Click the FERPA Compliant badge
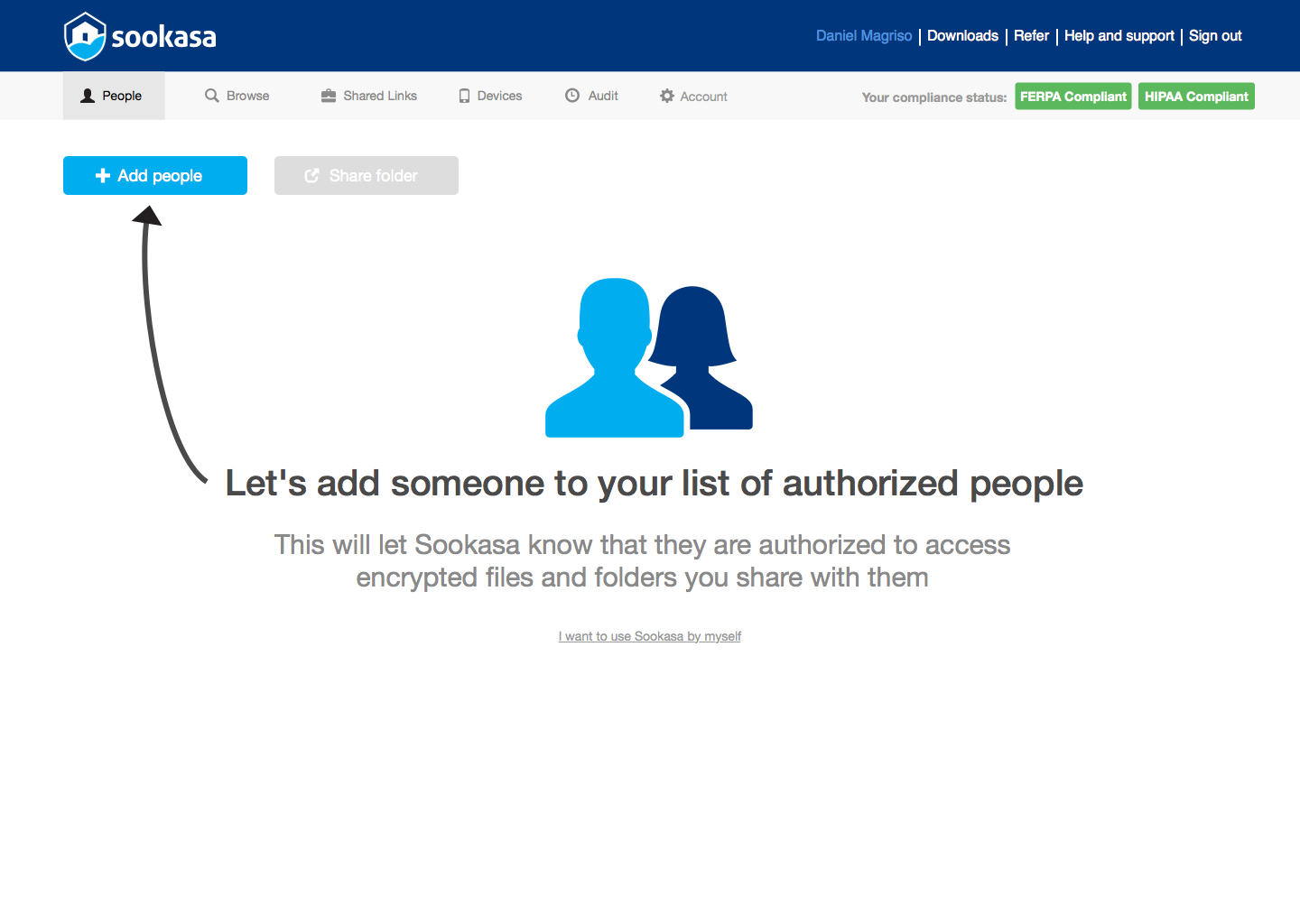 (x=1072, y=97)
